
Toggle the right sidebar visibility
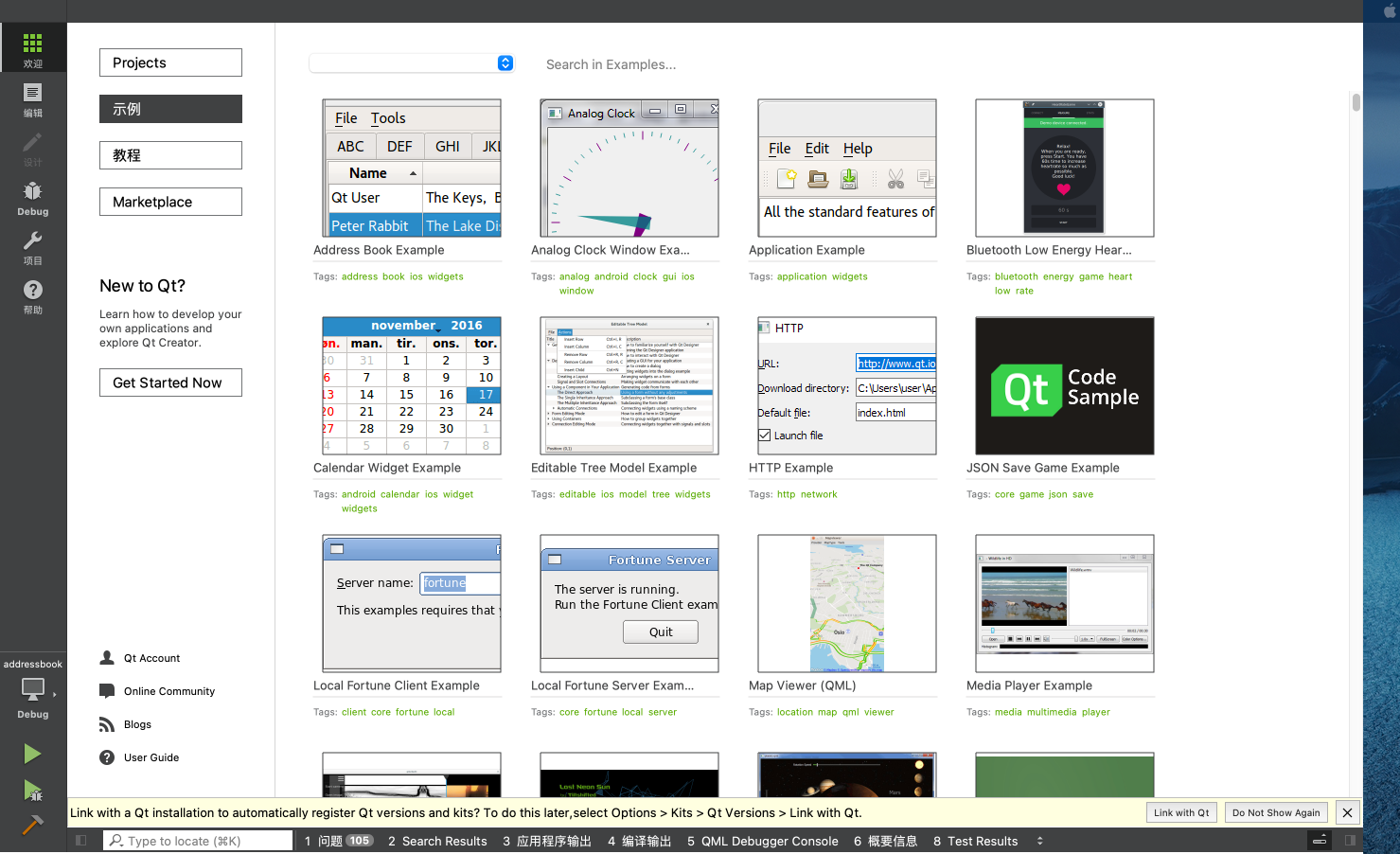1350,840
